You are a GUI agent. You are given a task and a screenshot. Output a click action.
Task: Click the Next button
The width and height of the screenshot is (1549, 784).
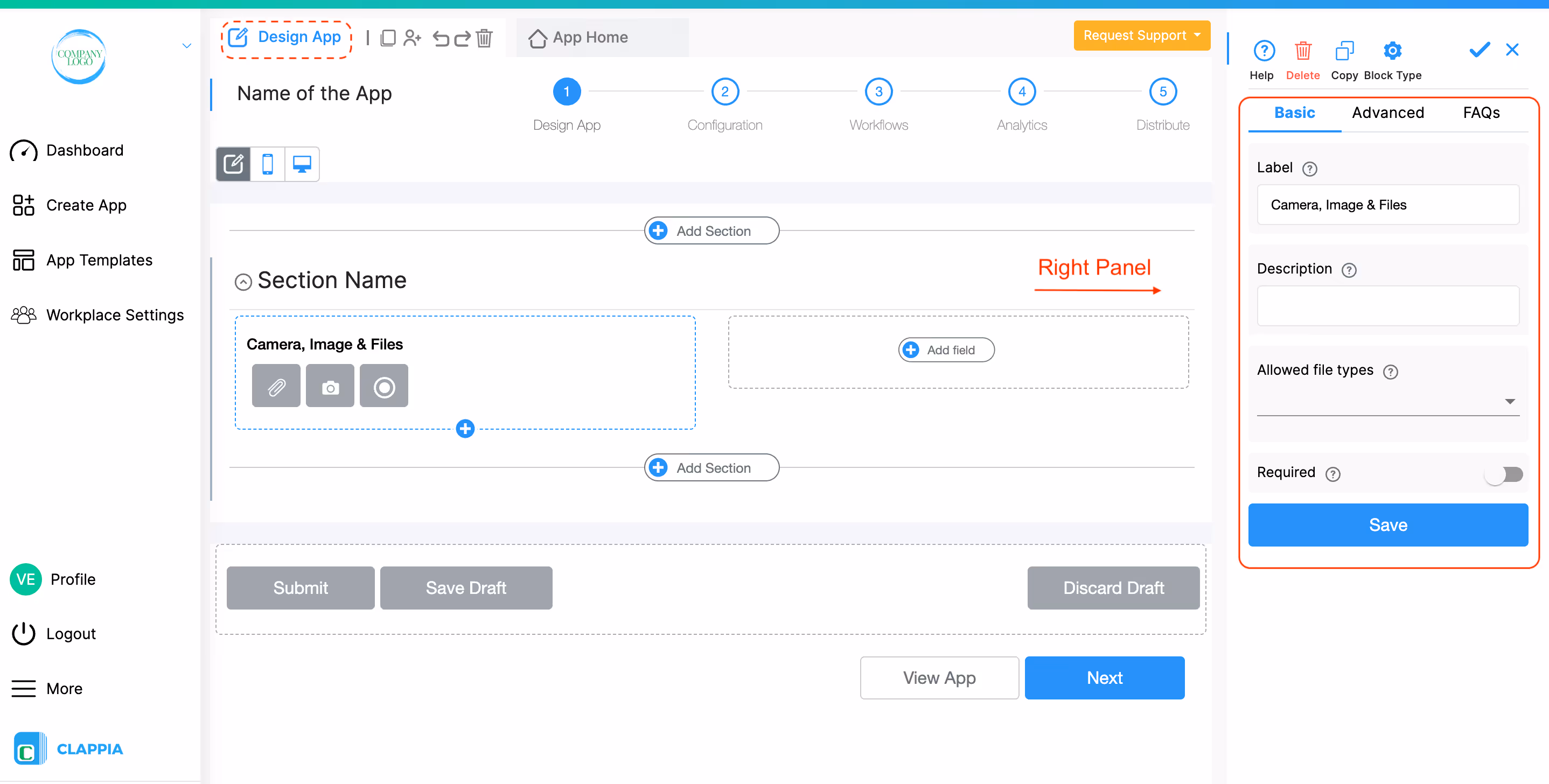tap(1104, 677)
